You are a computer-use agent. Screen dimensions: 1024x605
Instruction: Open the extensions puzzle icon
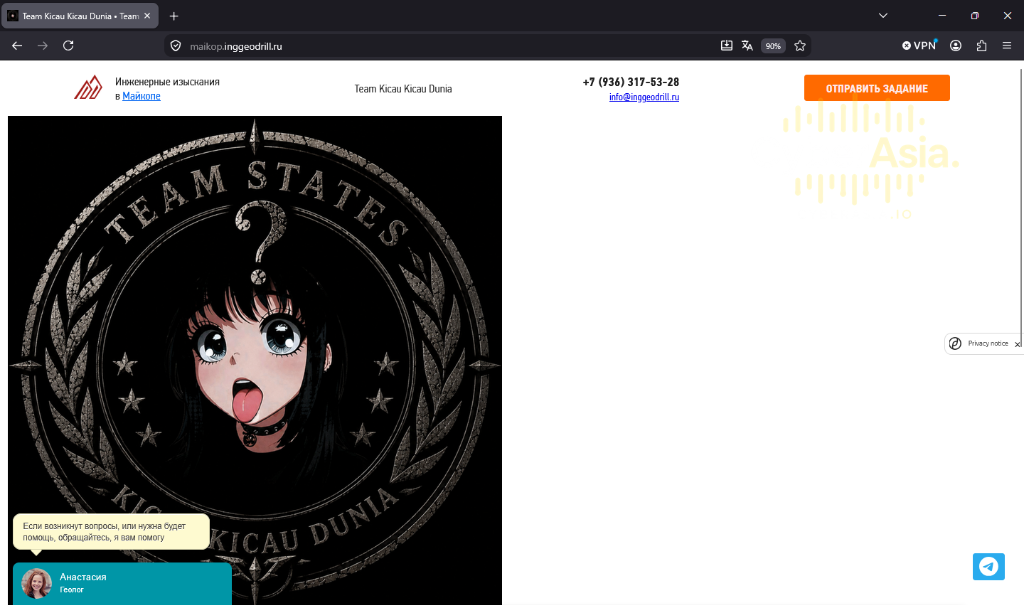point(982,46)
